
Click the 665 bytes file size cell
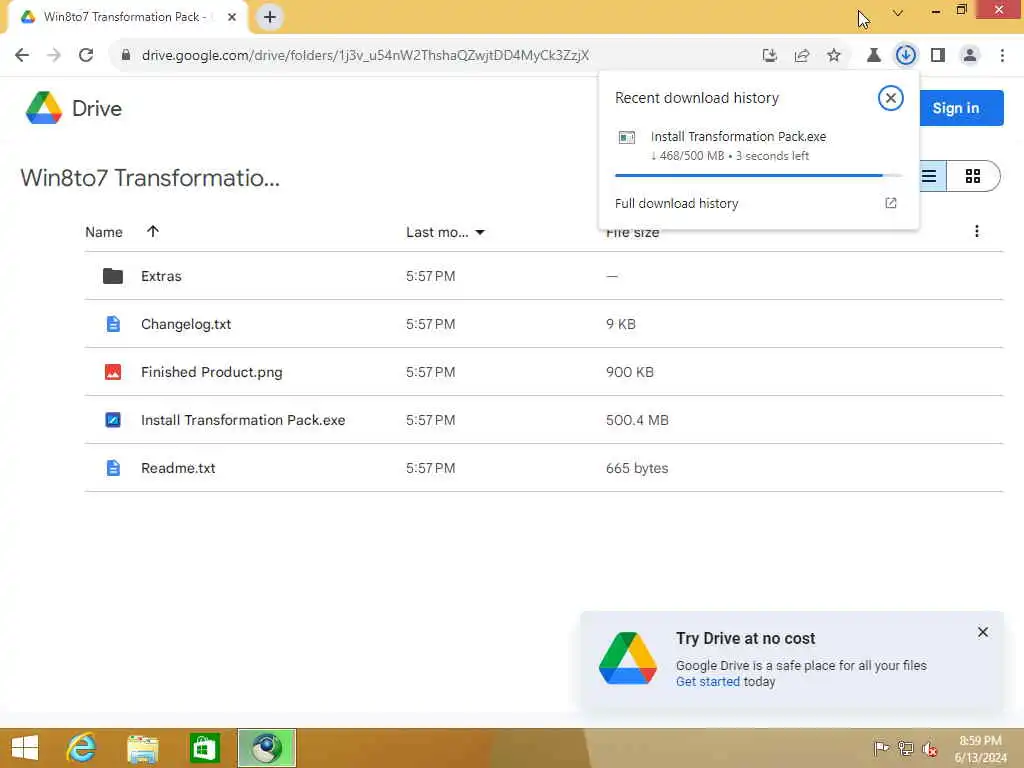(637, 468)
